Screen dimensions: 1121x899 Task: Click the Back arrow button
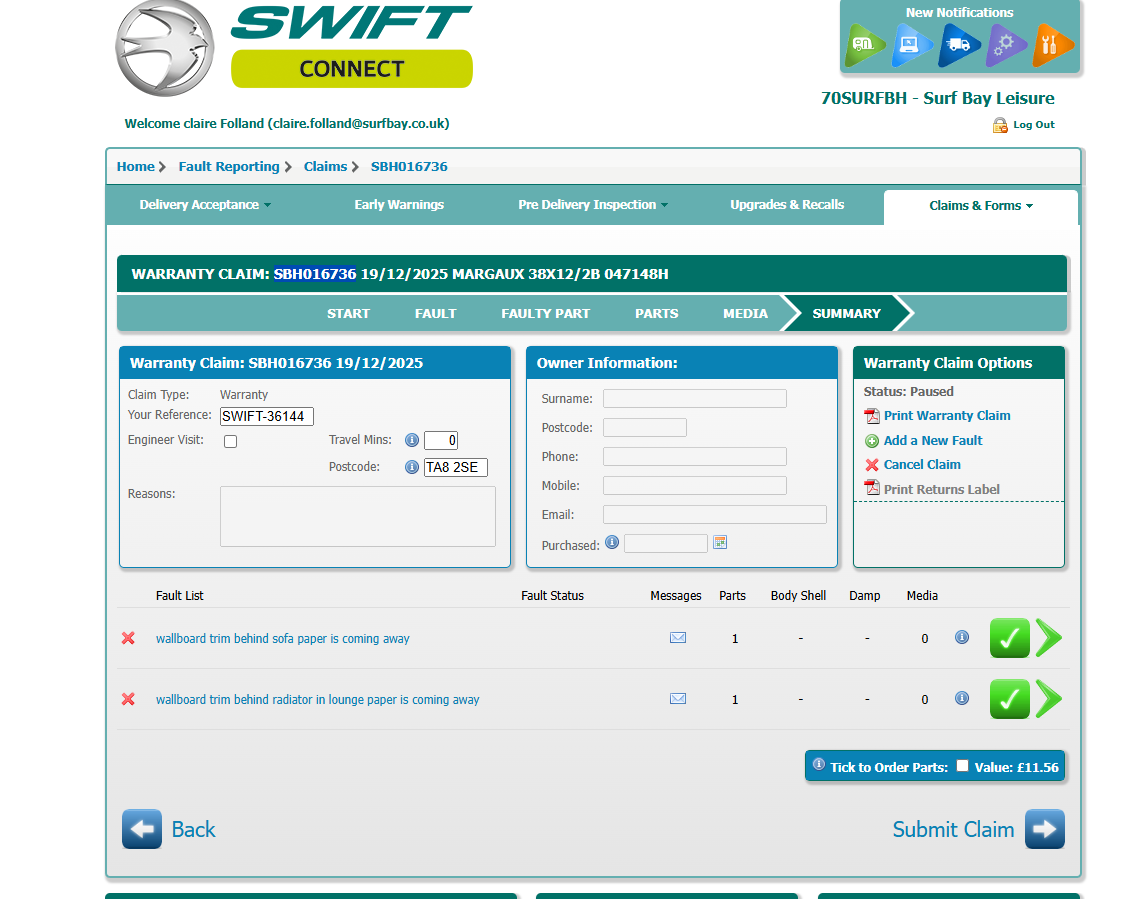(x=142, y=829)
